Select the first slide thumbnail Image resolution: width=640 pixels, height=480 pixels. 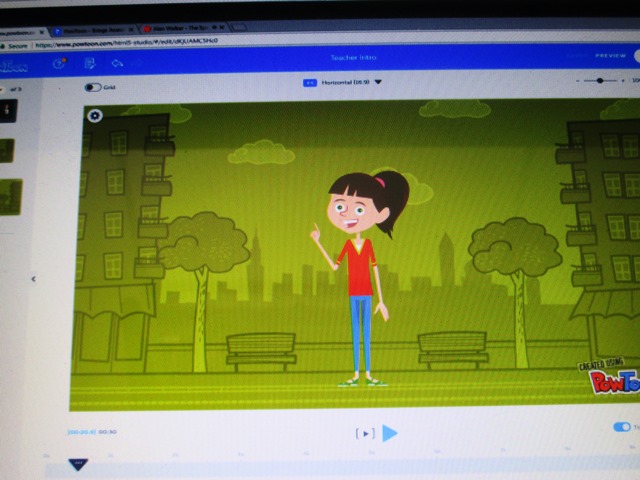tap(8, 110)
